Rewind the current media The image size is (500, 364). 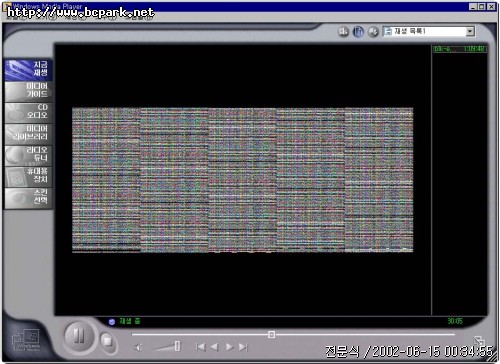(x=215, y=347)
